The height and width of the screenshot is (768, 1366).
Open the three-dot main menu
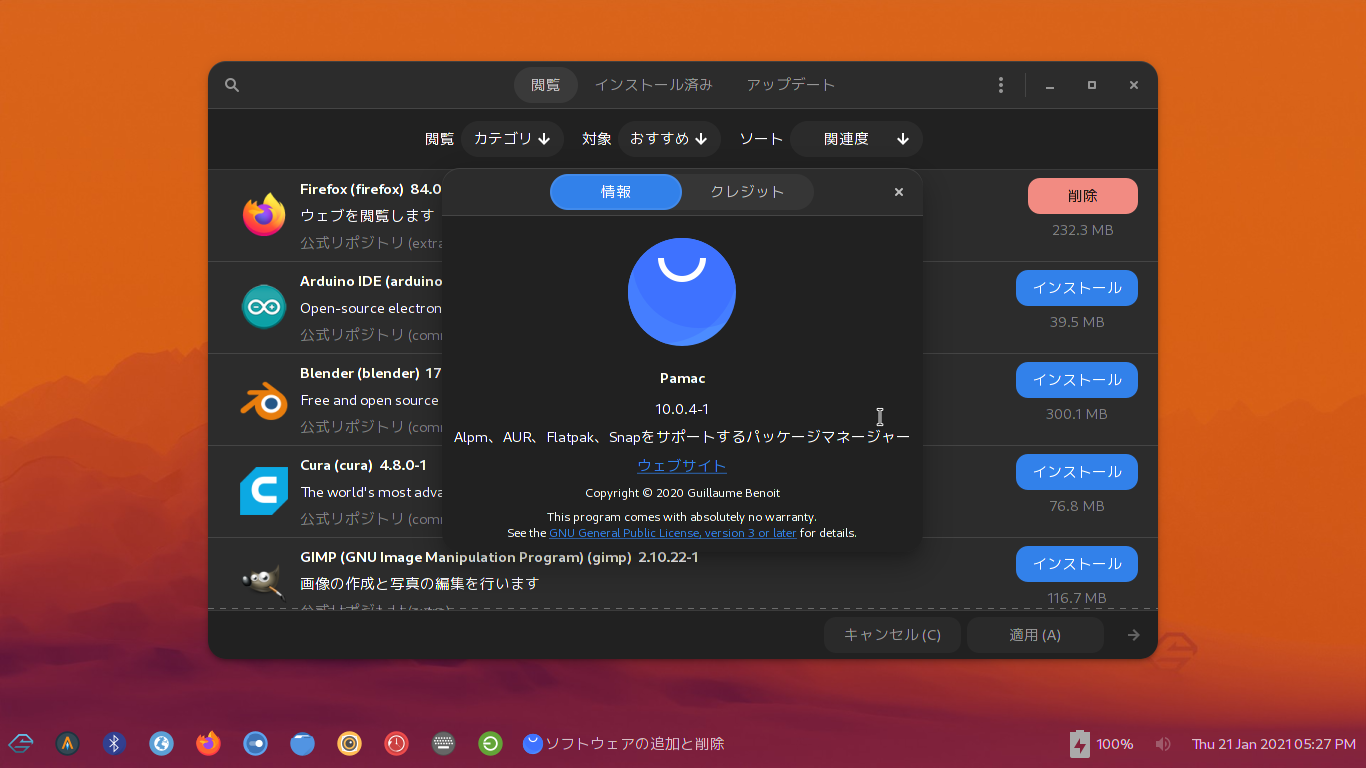click(x=1001, y=85)
